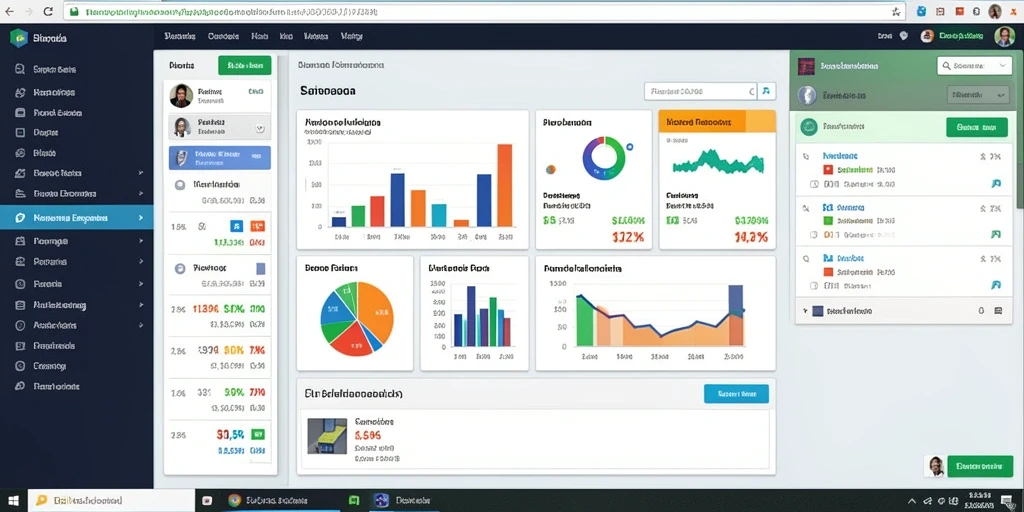The width and height of the screenshot is (1024, 512).
Task: Select the small blue ring beside the donut chart
Action: (629, 148)
